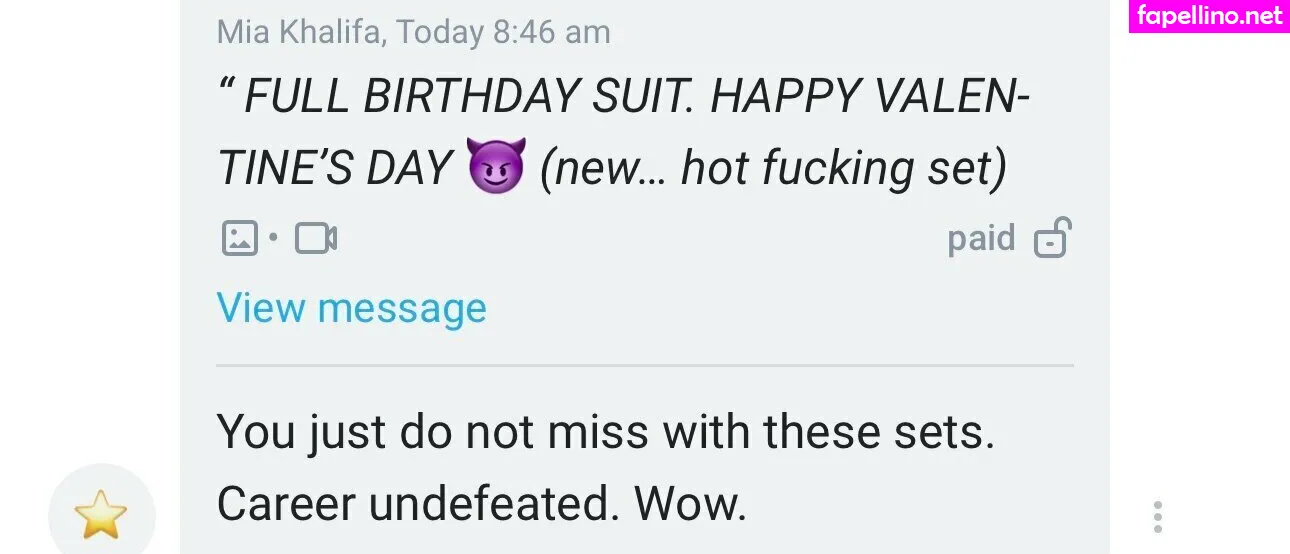The width and height of the screenshot is (1290, 554).
Task: Tap the gold star avatar icon
Action: (x=101, y=515)
